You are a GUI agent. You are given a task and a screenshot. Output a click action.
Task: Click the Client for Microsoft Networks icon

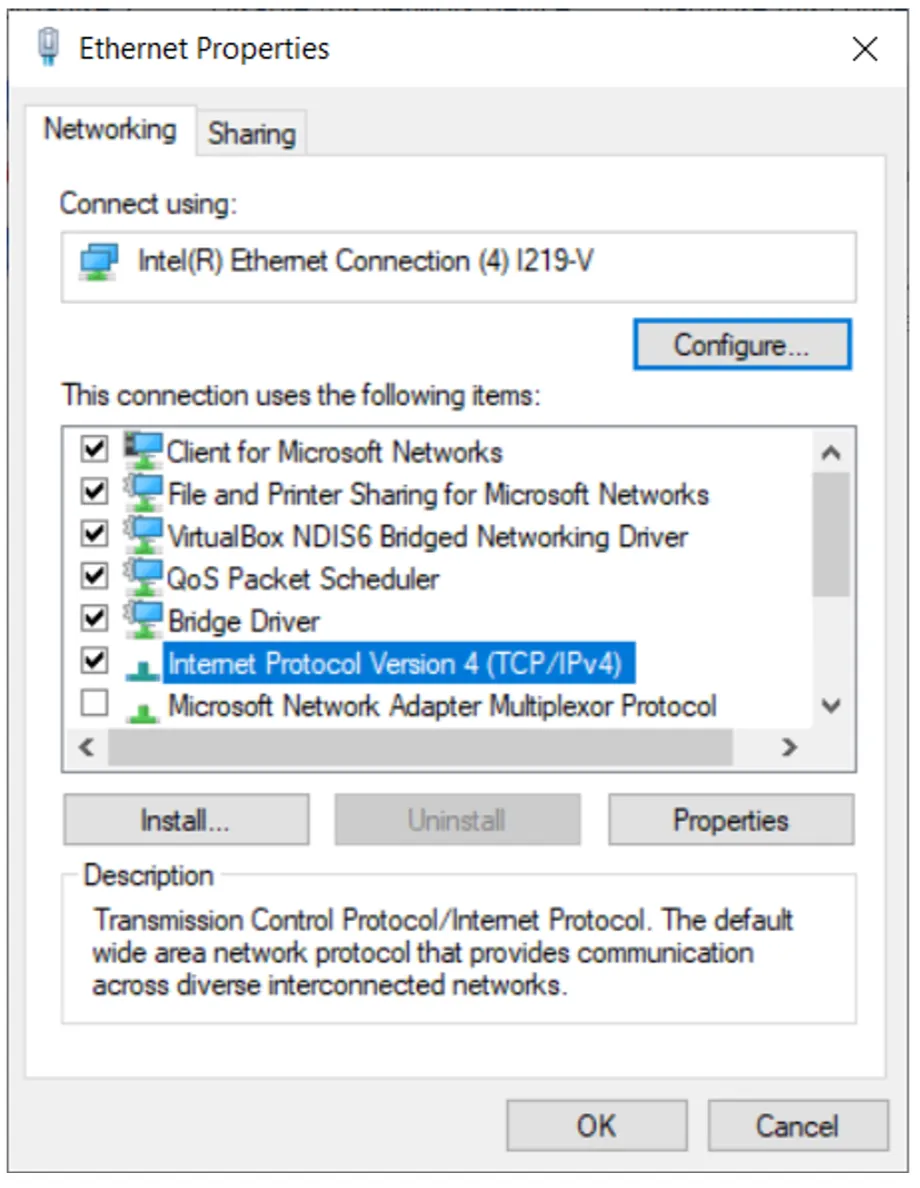click(143, 450)
